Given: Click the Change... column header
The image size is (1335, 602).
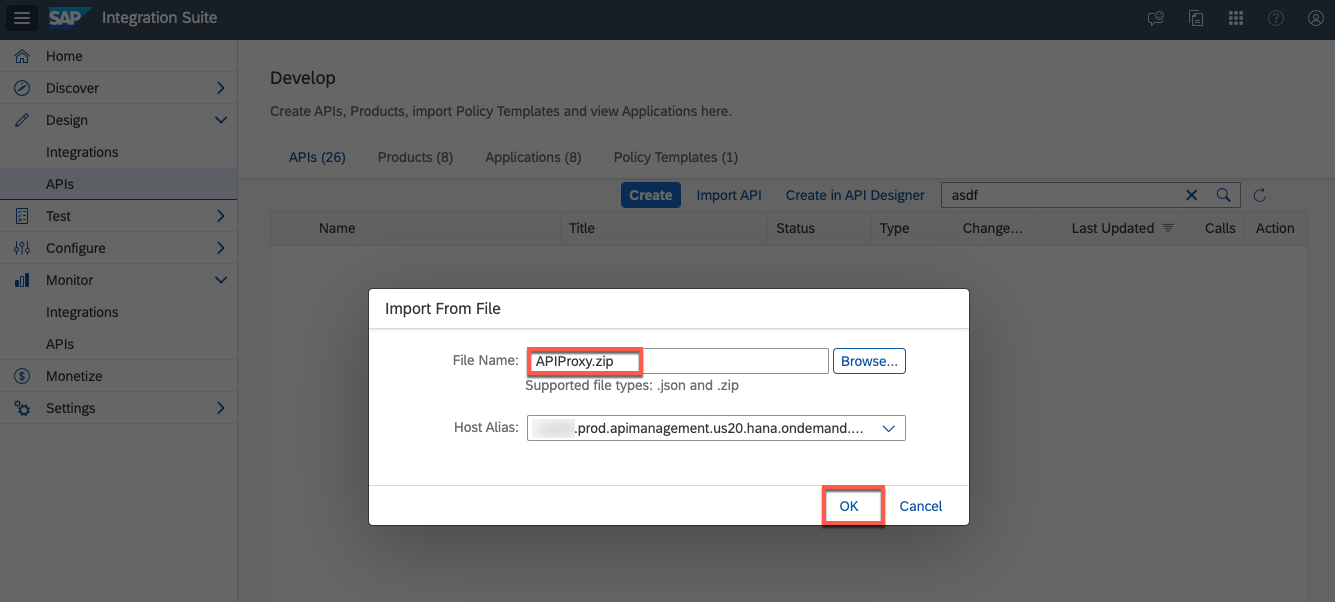Looking at the screenshot, I should coord(993,228).
